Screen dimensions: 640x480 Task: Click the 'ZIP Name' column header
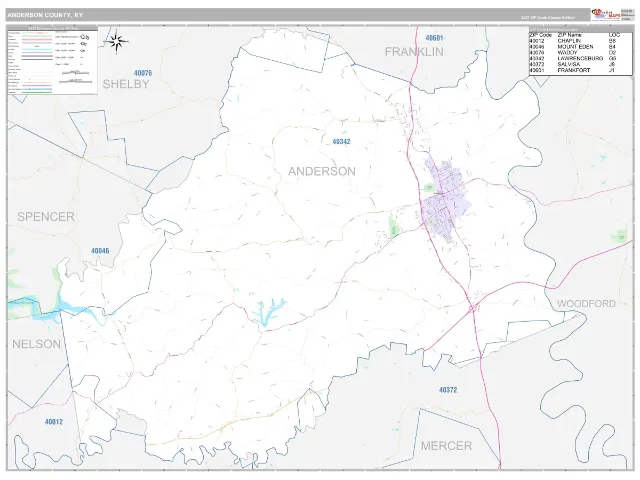[x=569, y=35]
